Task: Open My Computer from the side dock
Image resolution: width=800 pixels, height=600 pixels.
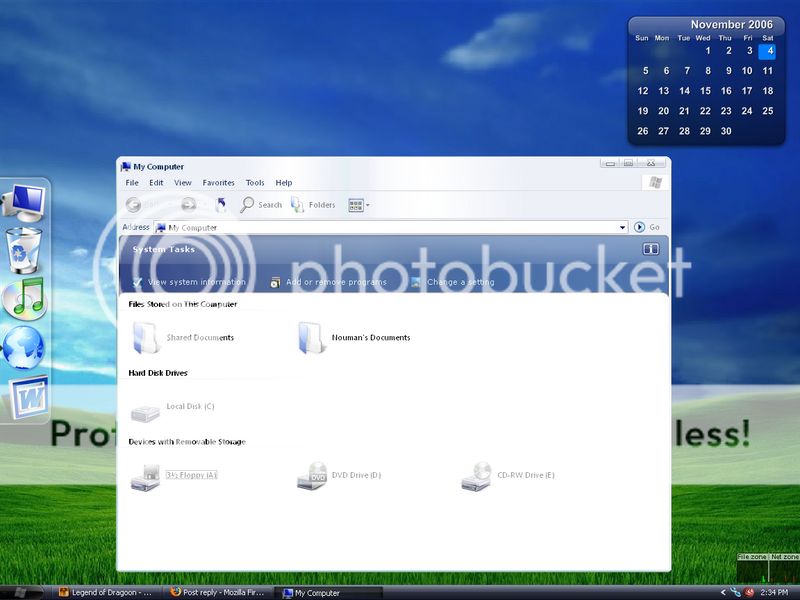Action: (x=24, y=204)
